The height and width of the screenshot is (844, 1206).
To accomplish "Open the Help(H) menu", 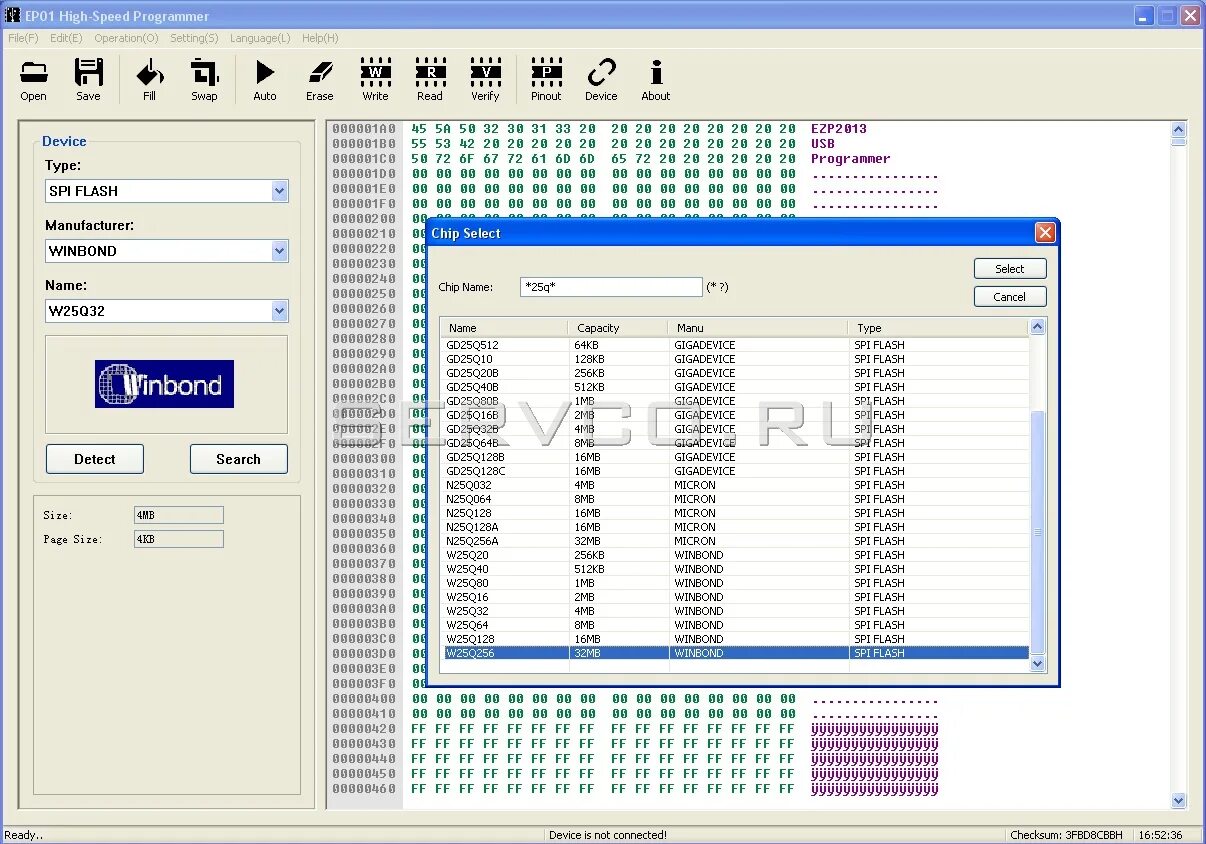I will (320, 38).
